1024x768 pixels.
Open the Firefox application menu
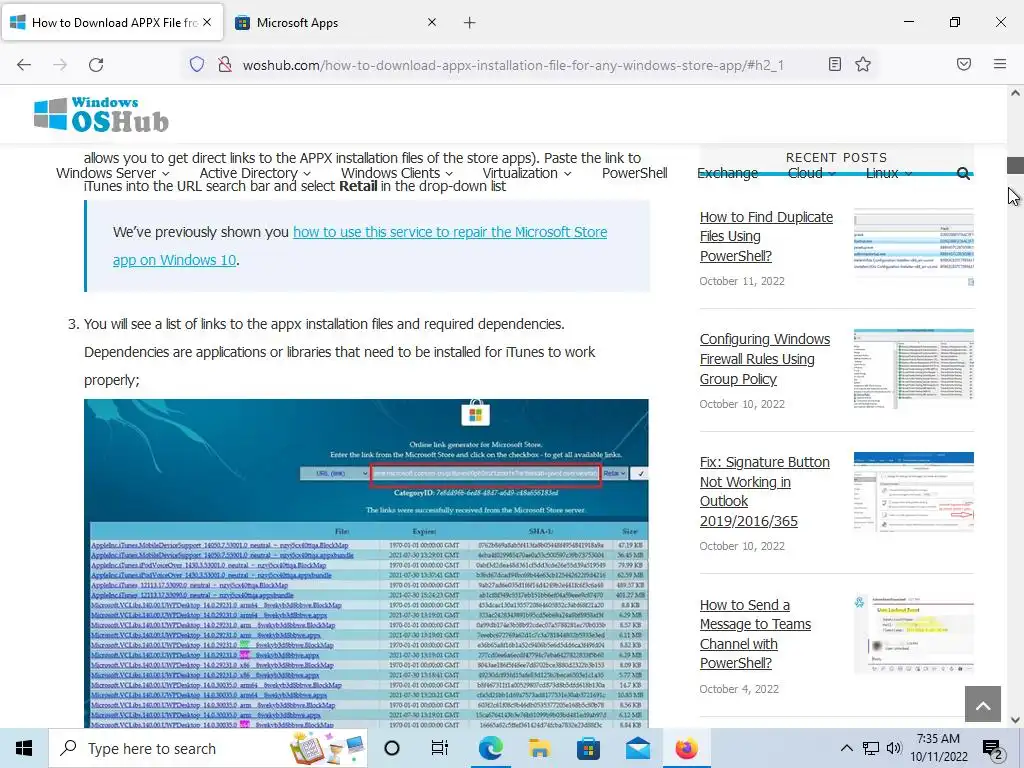click(1000, 64)
